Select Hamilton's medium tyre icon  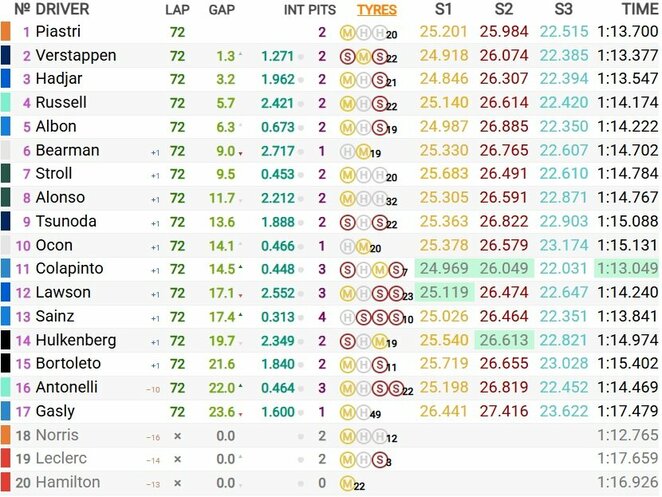click(x=347, y=484)
